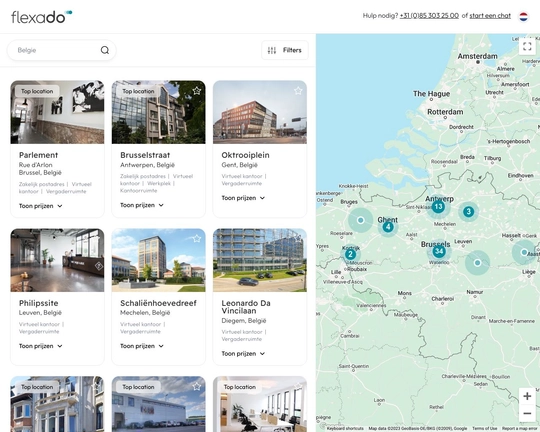The image size is (540, 432).
Task: Click the Parlement listing title
Action: pos(38,155)
